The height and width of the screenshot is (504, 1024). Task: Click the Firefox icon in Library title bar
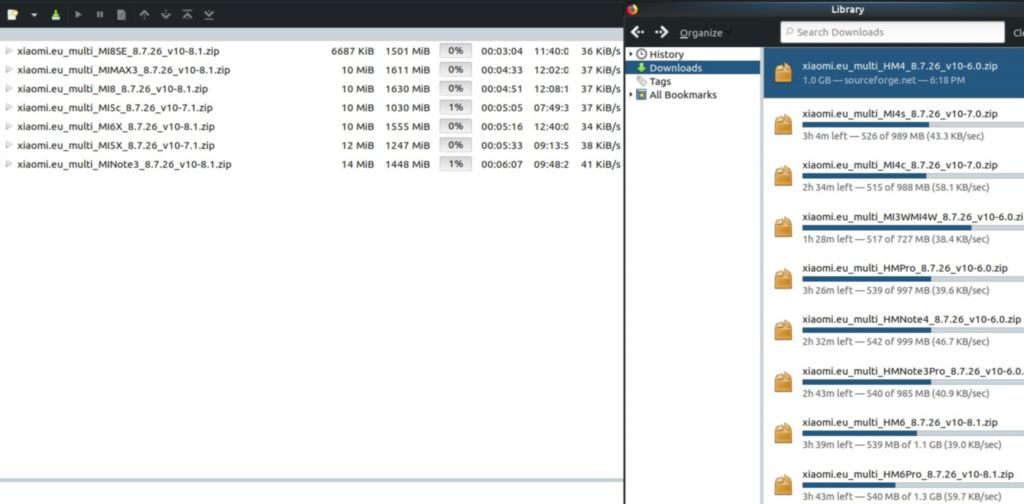click(632, 9)
